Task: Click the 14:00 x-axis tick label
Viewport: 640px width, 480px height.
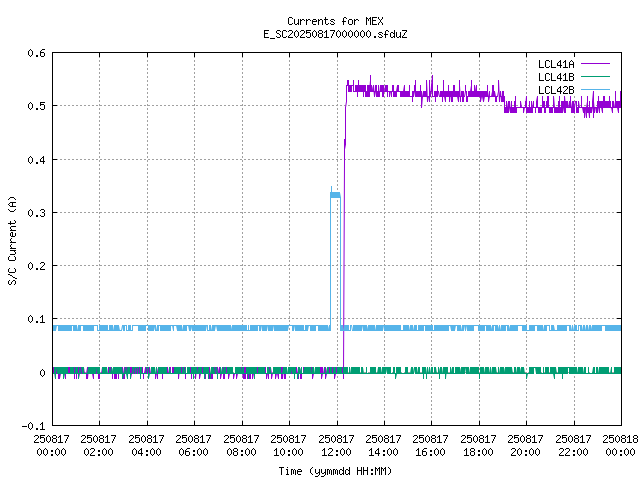Action: (383, 452)
